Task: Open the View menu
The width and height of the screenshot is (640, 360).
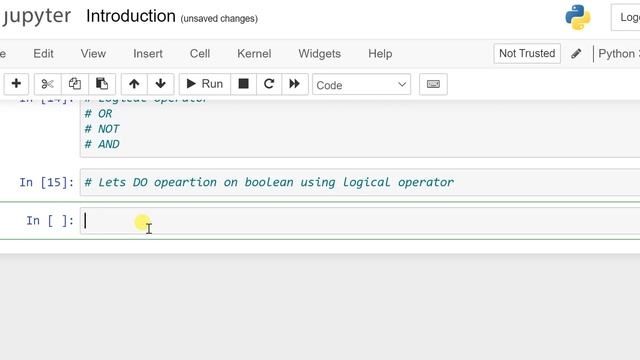Action: pos(93,53)
